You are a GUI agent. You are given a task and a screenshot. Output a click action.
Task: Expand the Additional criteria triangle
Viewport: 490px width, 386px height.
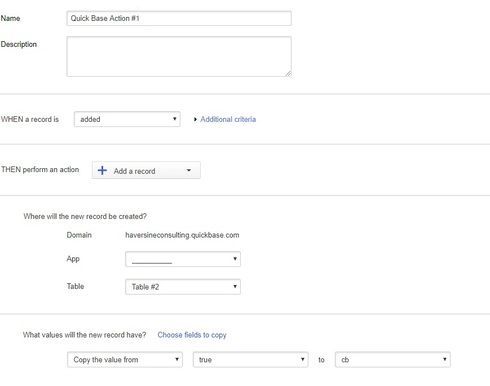[195, 119]
